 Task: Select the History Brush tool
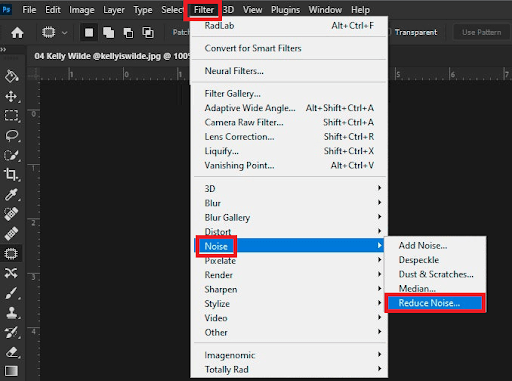coord(11,332)
